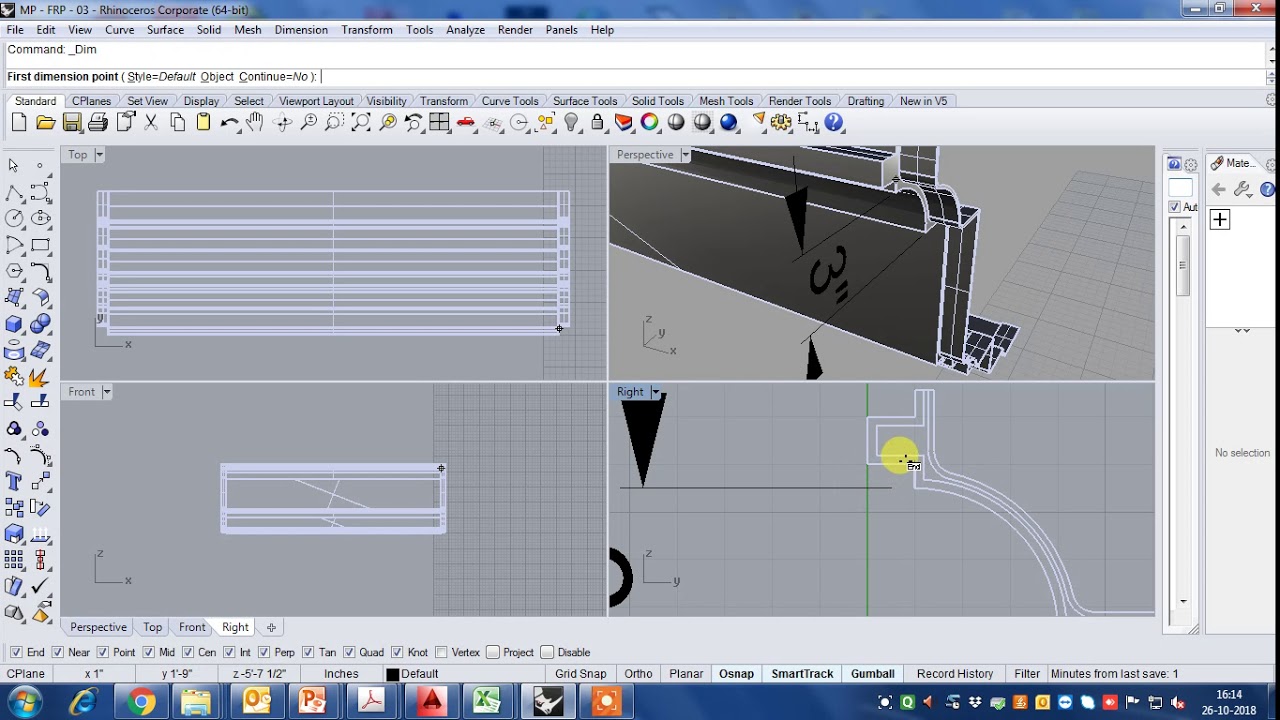Click the Windows Start button

tap(24, 702)
